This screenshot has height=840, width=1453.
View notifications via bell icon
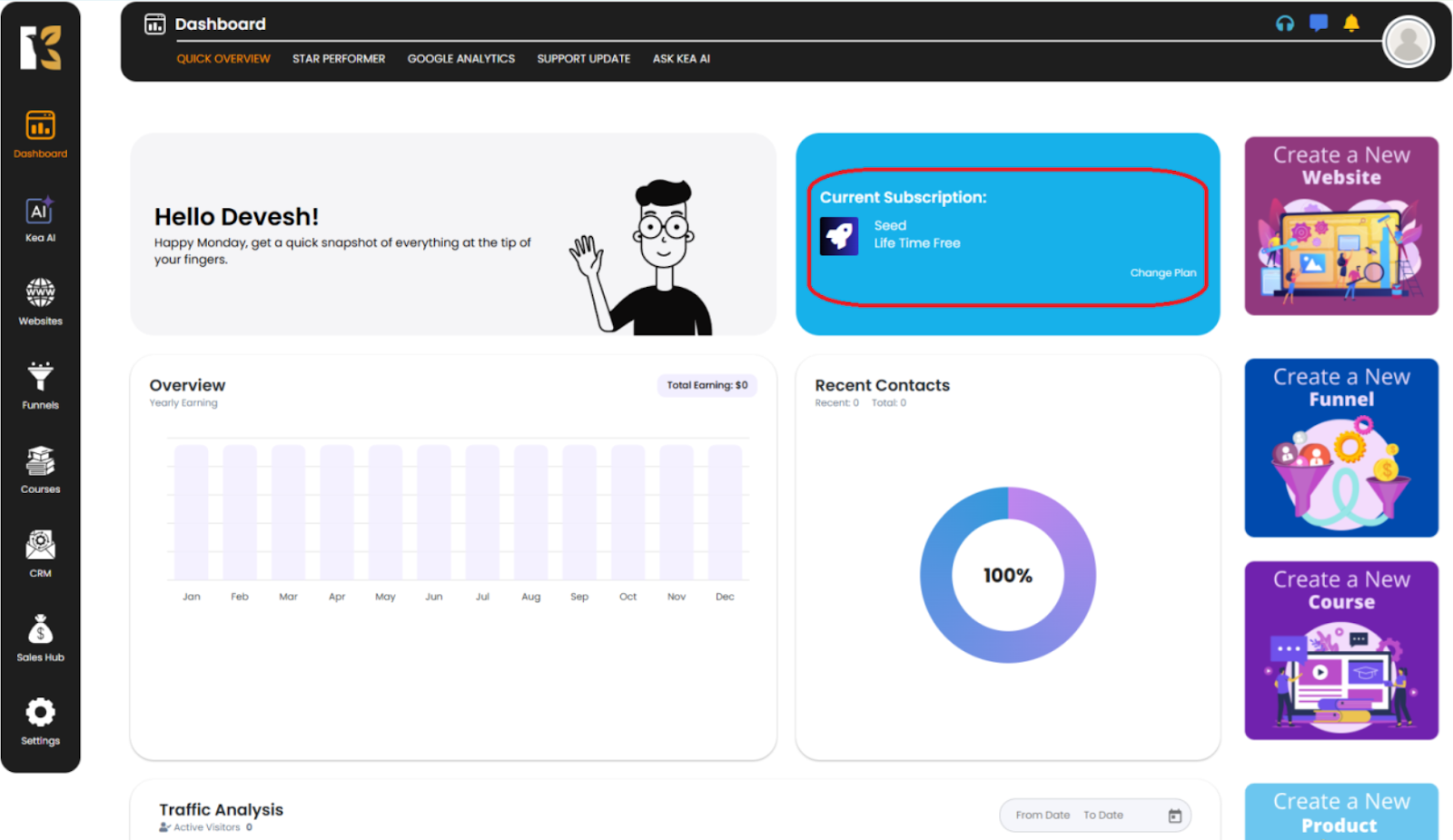(x=1351, y=24)
